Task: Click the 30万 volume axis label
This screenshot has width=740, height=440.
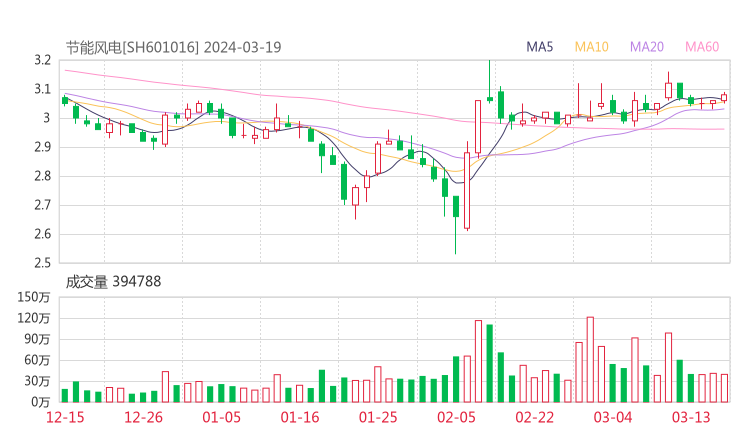Action: click(x=37, y=381)
